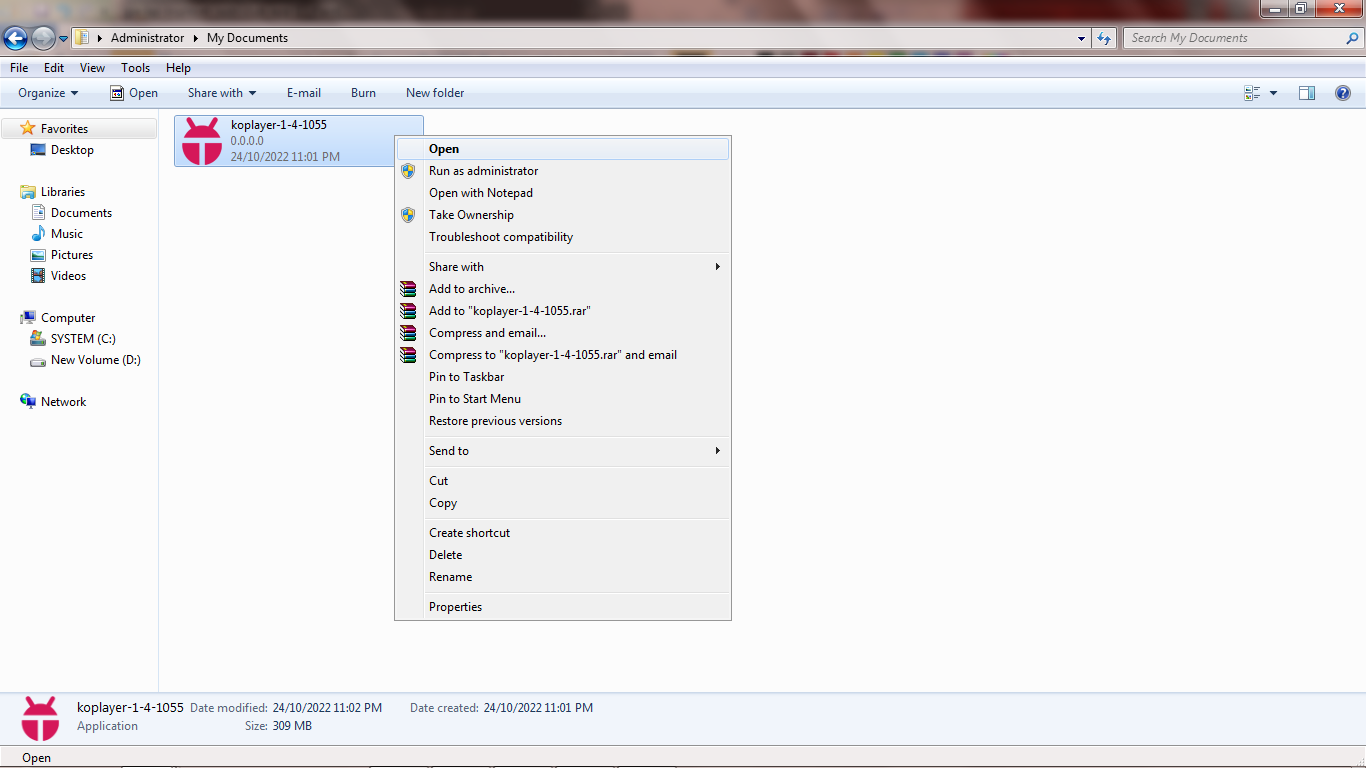Select the Music library icon
1366x768 pixels.
coord(38,234)
